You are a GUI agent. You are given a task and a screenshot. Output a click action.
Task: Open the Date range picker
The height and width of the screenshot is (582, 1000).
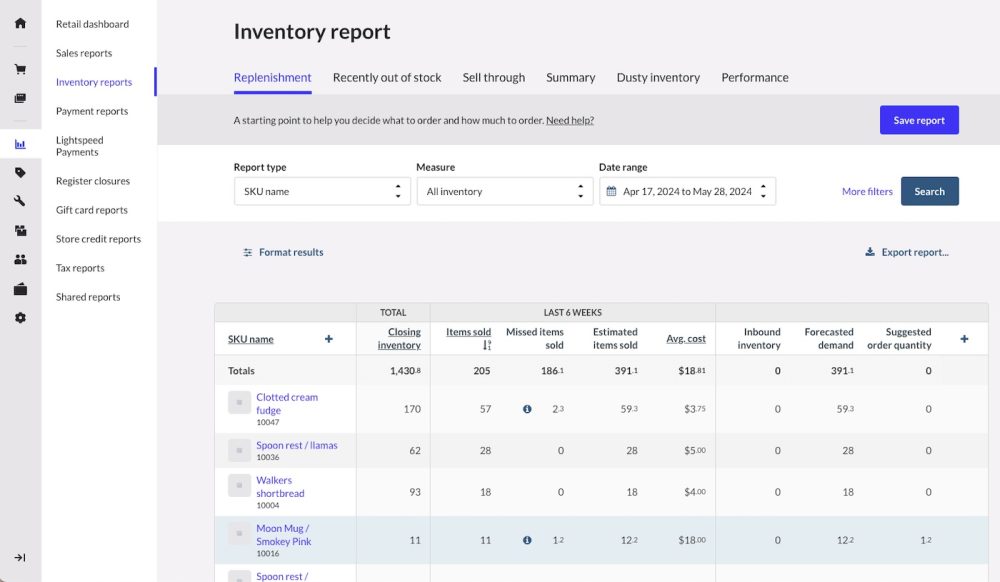coord(687,190)
